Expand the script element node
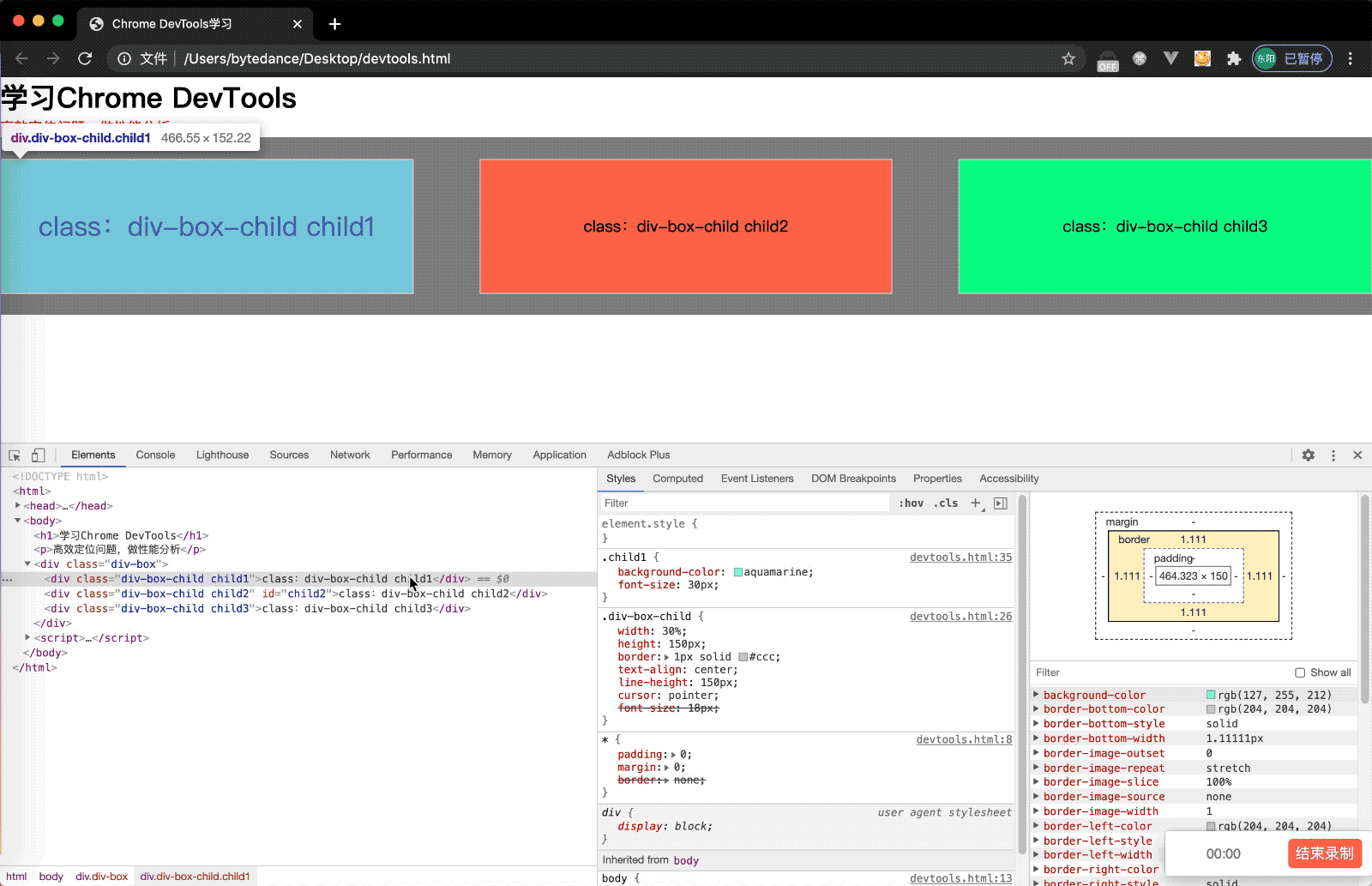Screen dimensions: 1372x886 (x=27, y=638)
